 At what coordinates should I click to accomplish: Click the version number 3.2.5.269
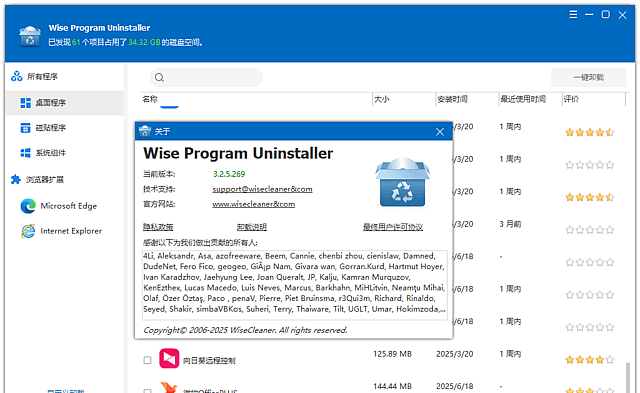(229, 174)
